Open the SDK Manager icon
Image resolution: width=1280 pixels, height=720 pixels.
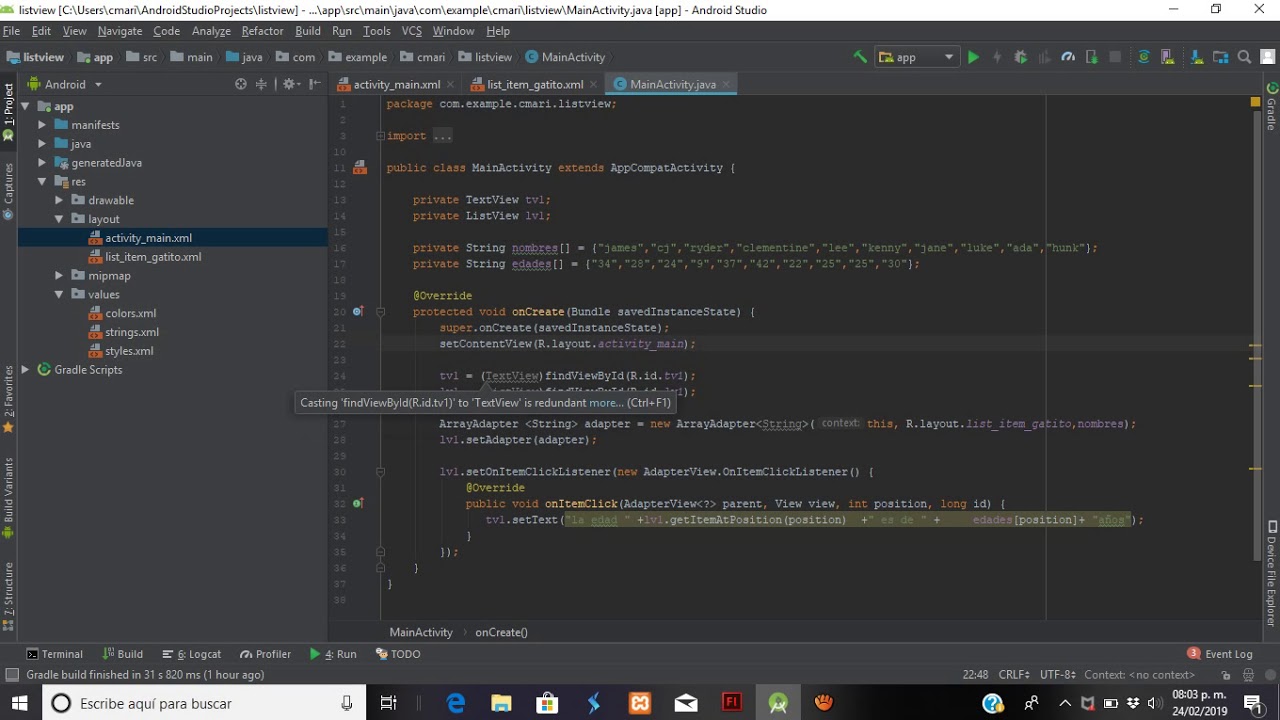(1195, 57)
